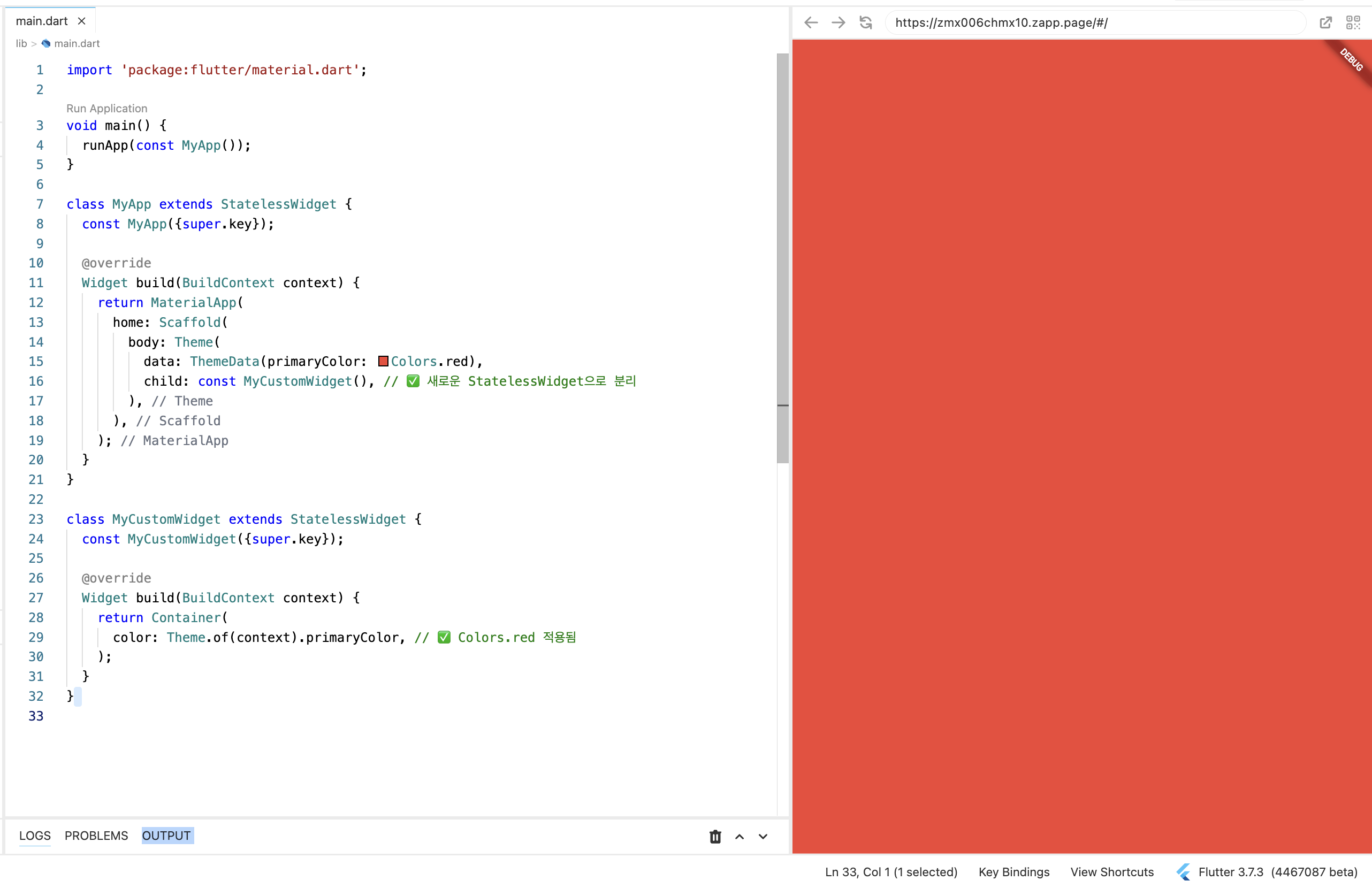
Task: Click the main.dart breadcrumb item
Action: [77, 44]
